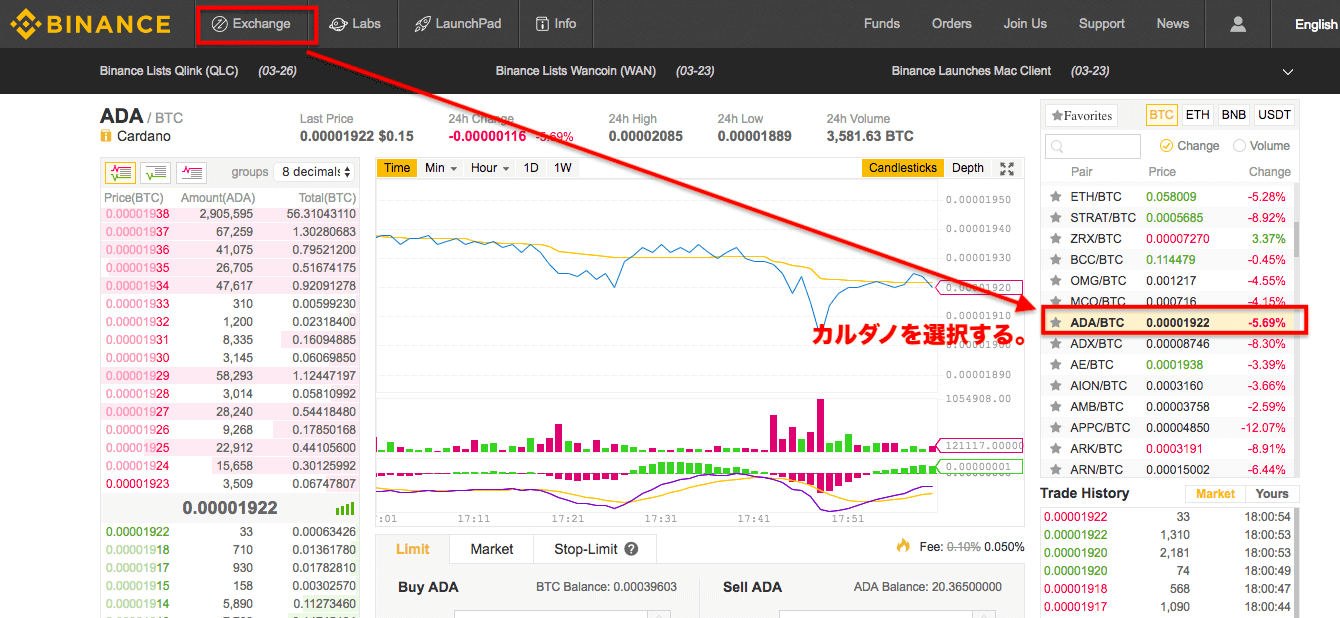Select the ETH market tab
1340x618 pixels.
tap(1197, 115)
